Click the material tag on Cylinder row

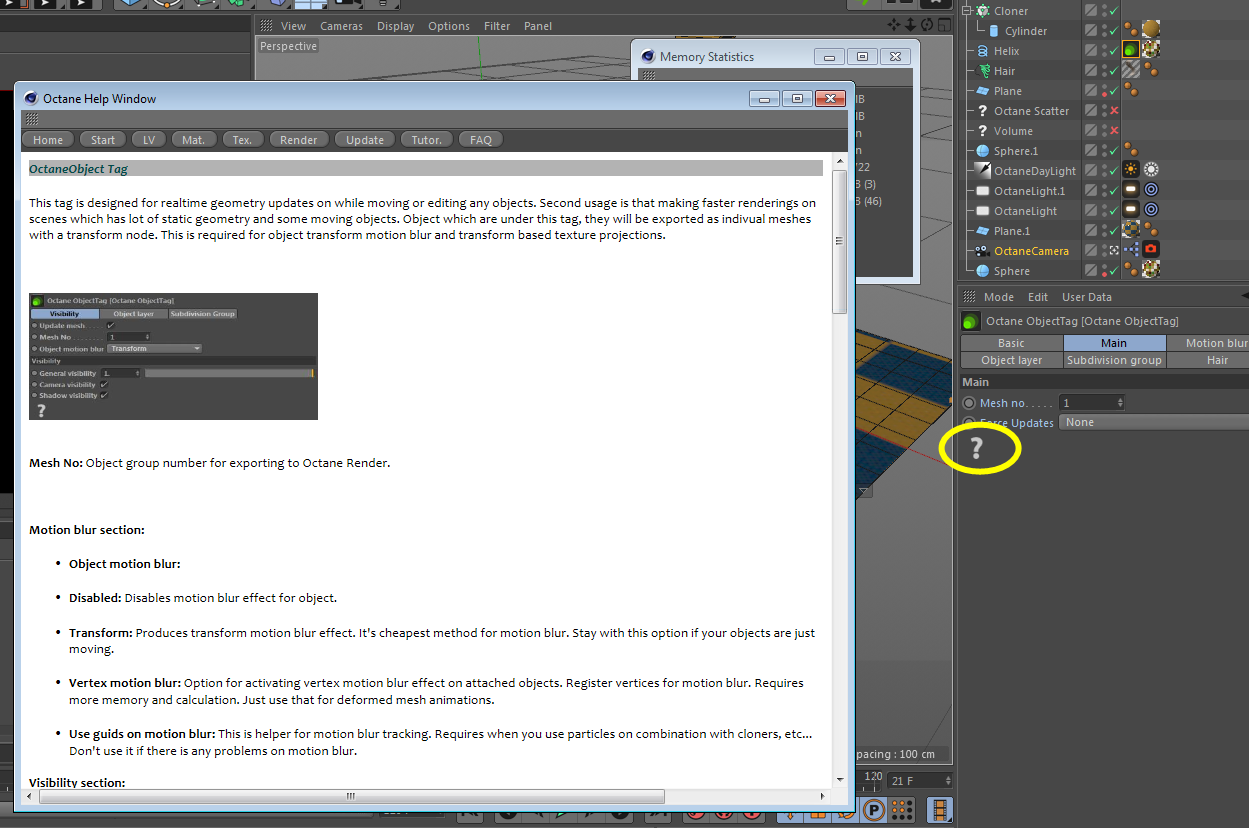click(1151, 29)
